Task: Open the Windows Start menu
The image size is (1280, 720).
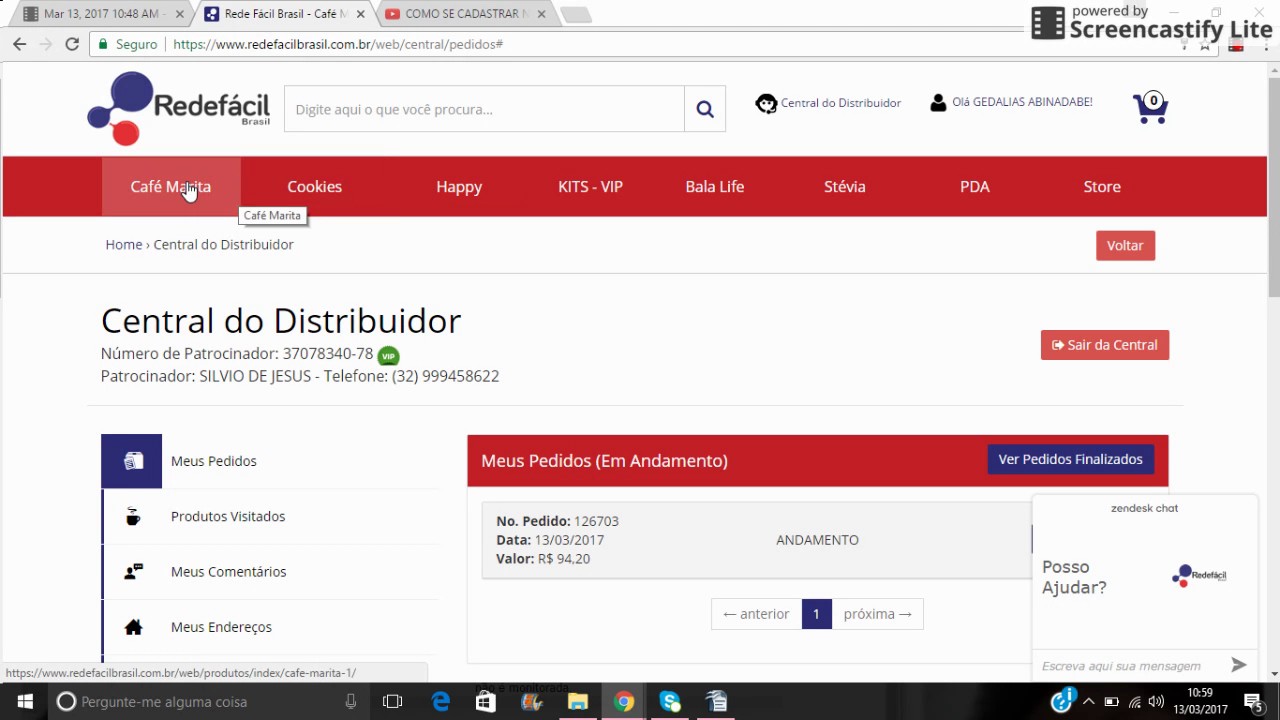Action: click(x=24, y=701)
